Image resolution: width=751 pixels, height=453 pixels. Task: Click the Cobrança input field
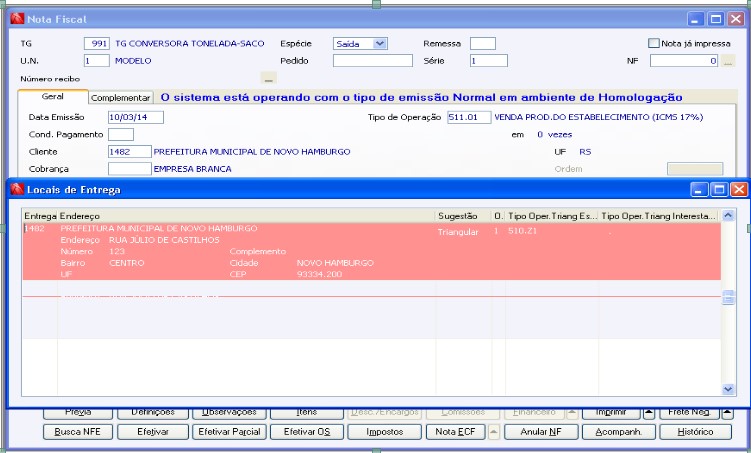point(130,169)
